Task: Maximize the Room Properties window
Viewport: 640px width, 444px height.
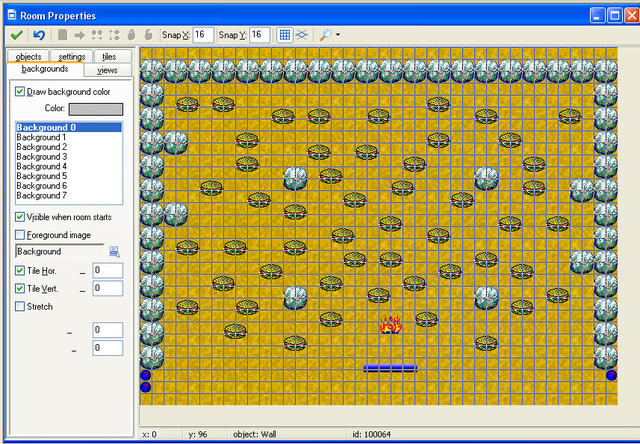Action: 615,16
